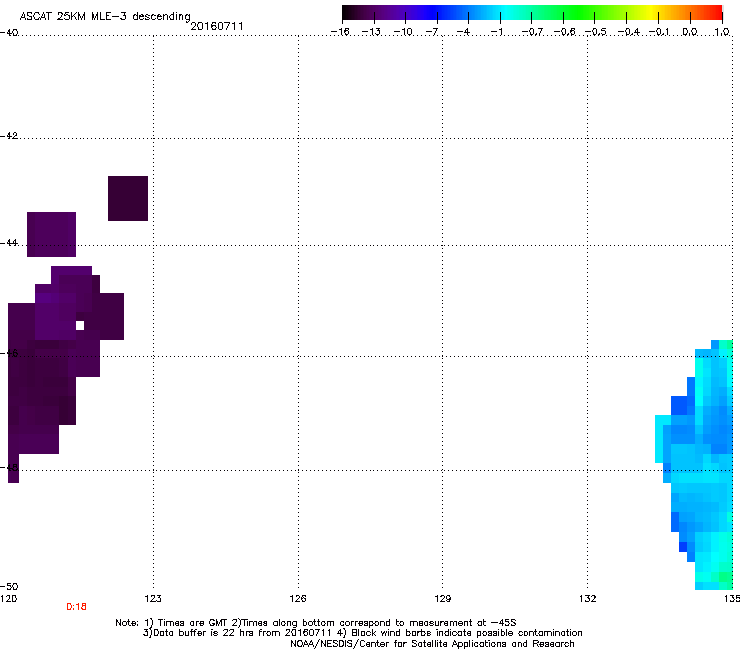Click the latitude axis label "-50"

(9, 586)
